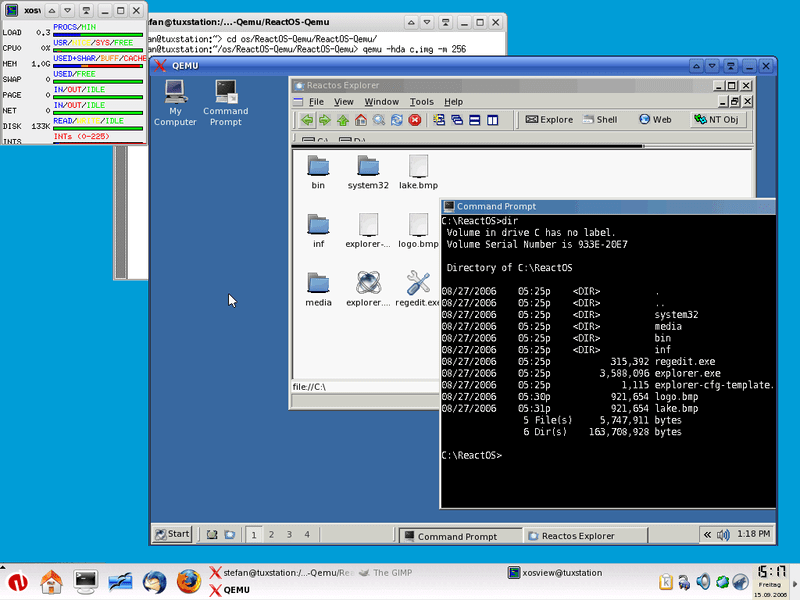Toggle the Shell view mode
Image resolution: width=800 pixels, height=600 pixels.
tap(600, 119)
